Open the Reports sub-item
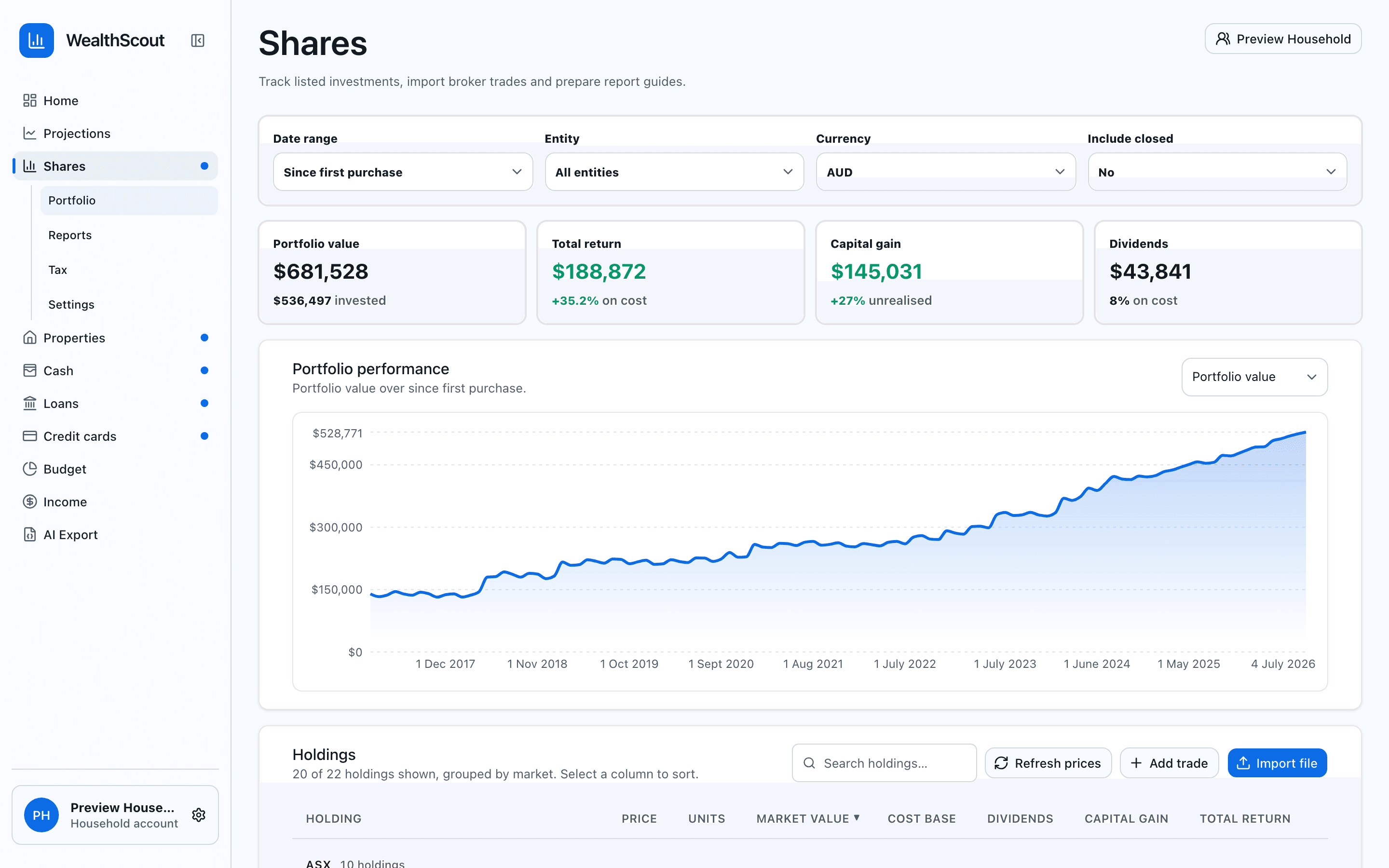This screenshot has width=1389, height=868. pos(129,235)
